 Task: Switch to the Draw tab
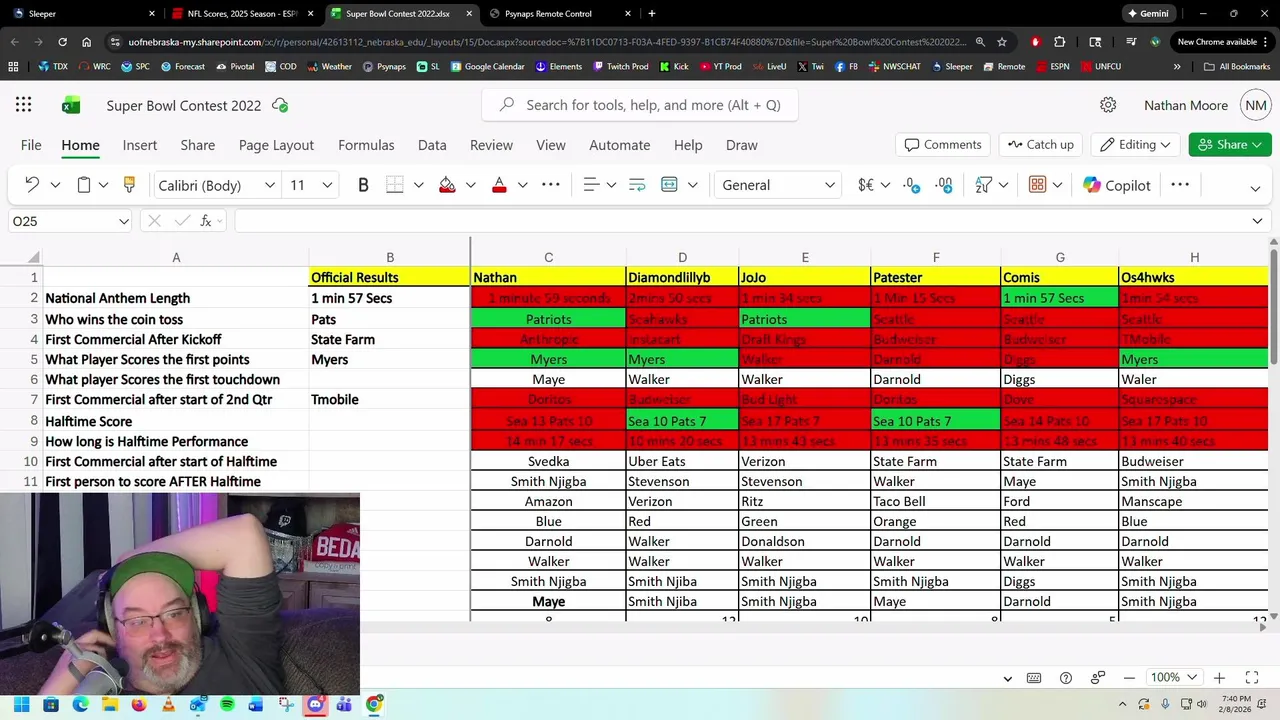pos(741,145)
